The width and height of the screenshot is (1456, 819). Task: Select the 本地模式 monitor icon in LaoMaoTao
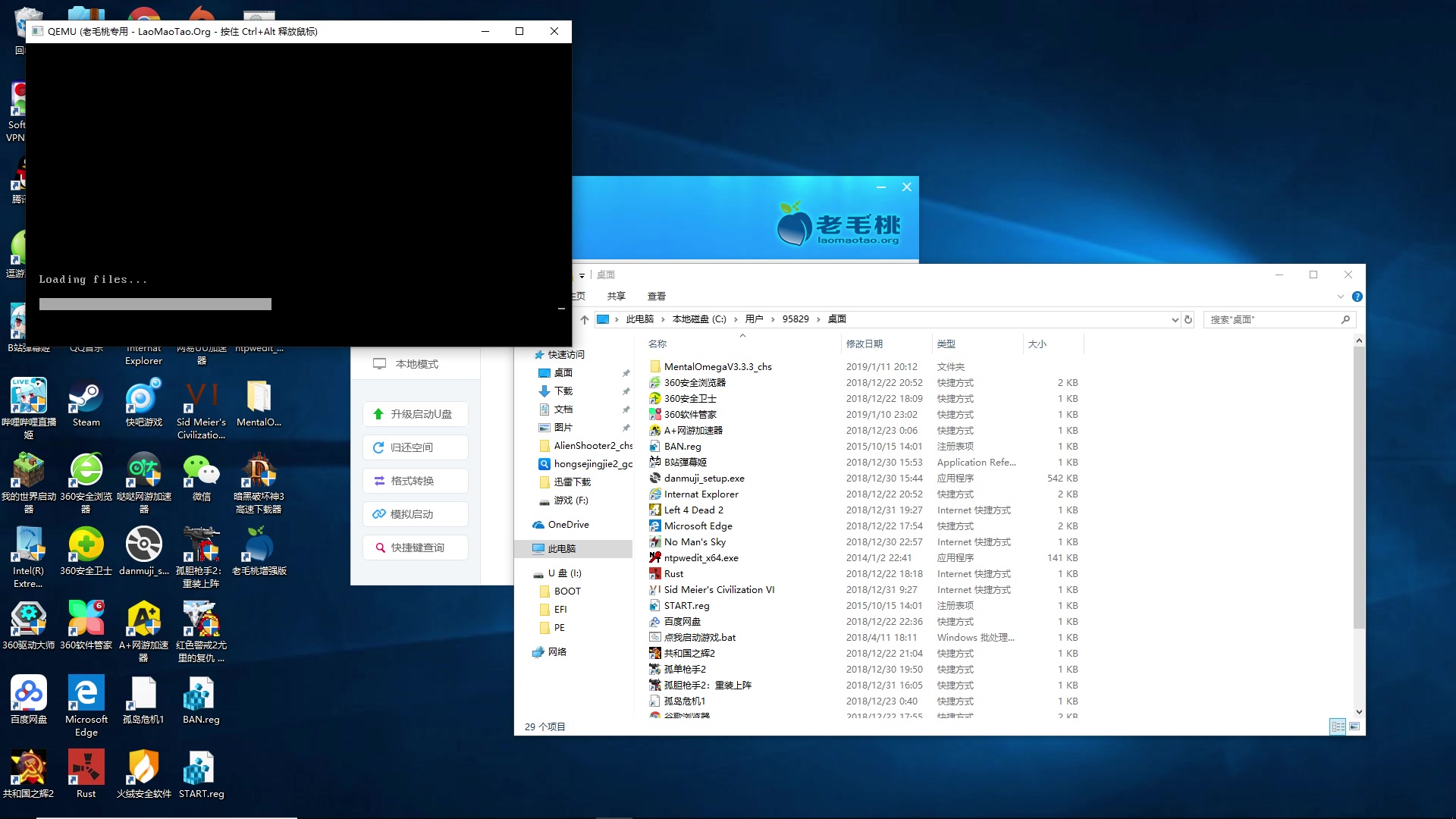(x=378, y=363)
